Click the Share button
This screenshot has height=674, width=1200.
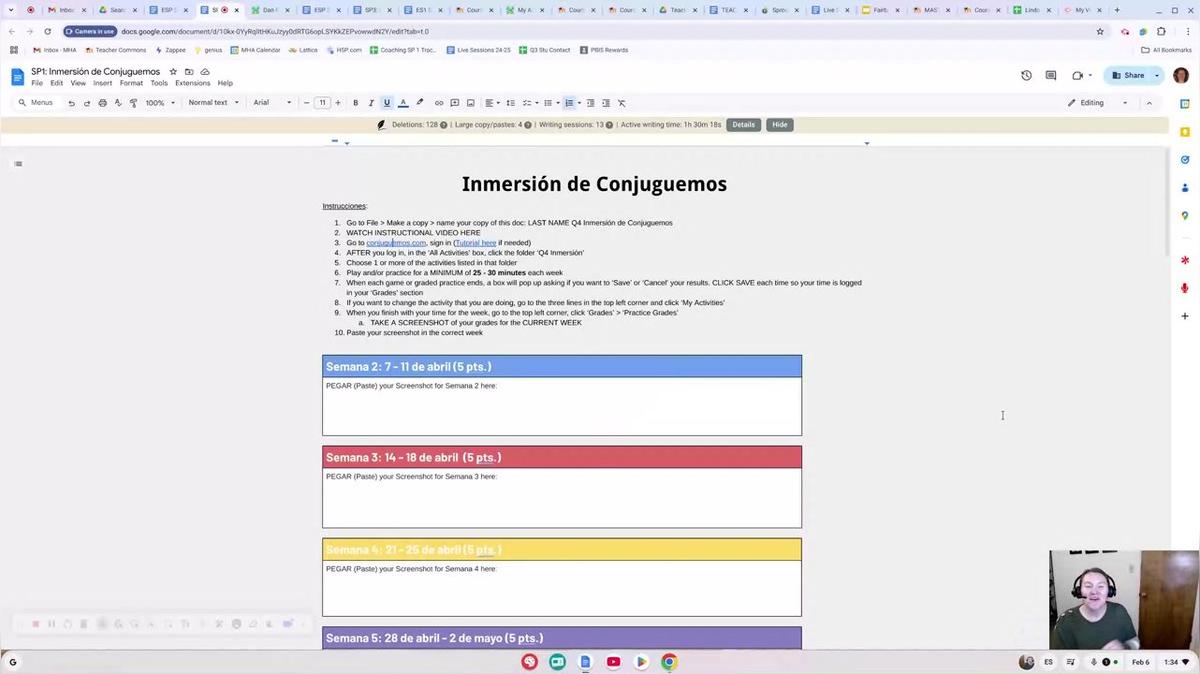pyautogui.click(x=1128, y=75)
